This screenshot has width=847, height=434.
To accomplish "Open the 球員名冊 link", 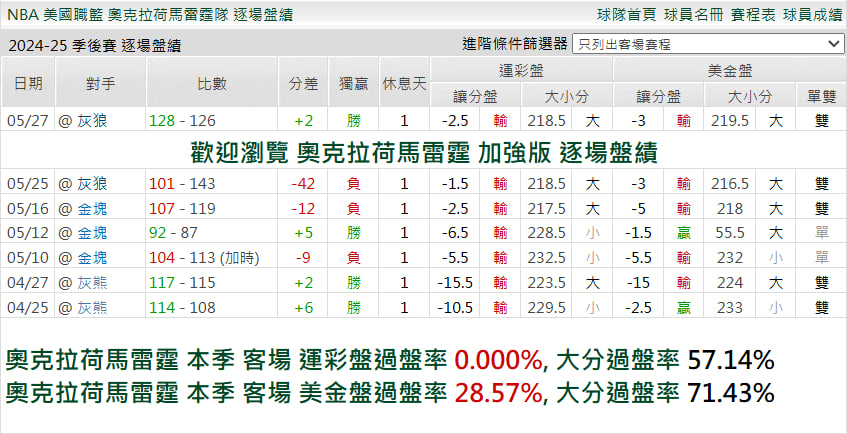I will point(694,15).
